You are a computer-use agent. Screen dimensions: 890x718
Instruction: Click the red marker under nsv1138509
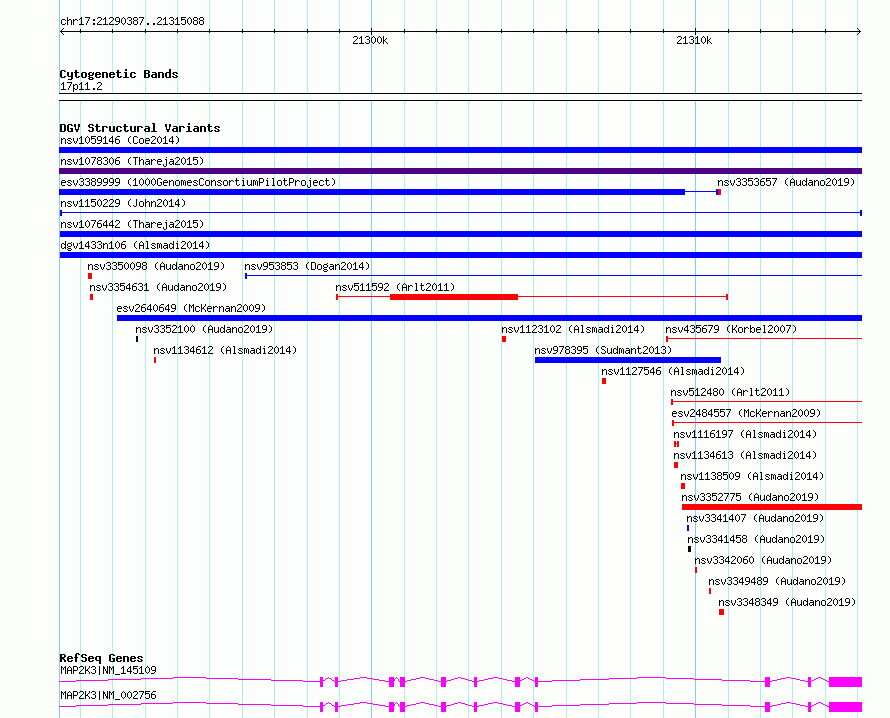[683, 486]
